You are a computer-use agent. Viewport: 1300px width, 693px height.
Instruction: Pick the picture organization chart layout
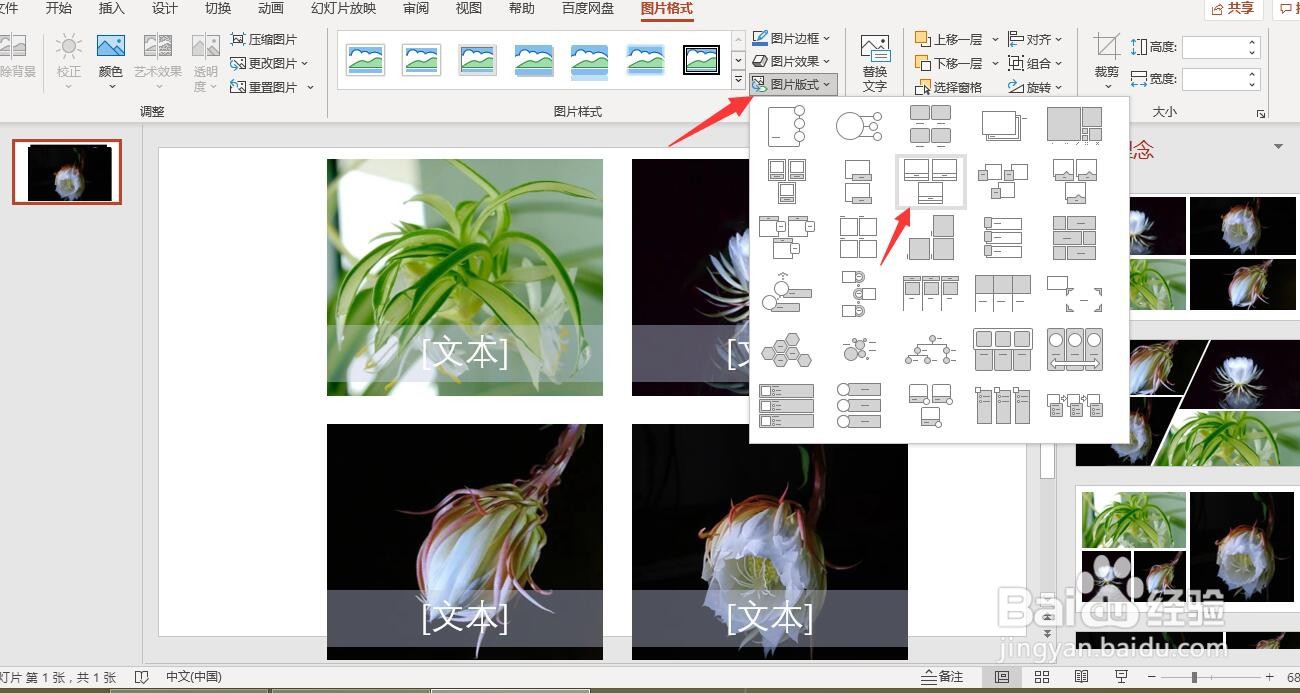pyautogui.click(x=931, y=350)
